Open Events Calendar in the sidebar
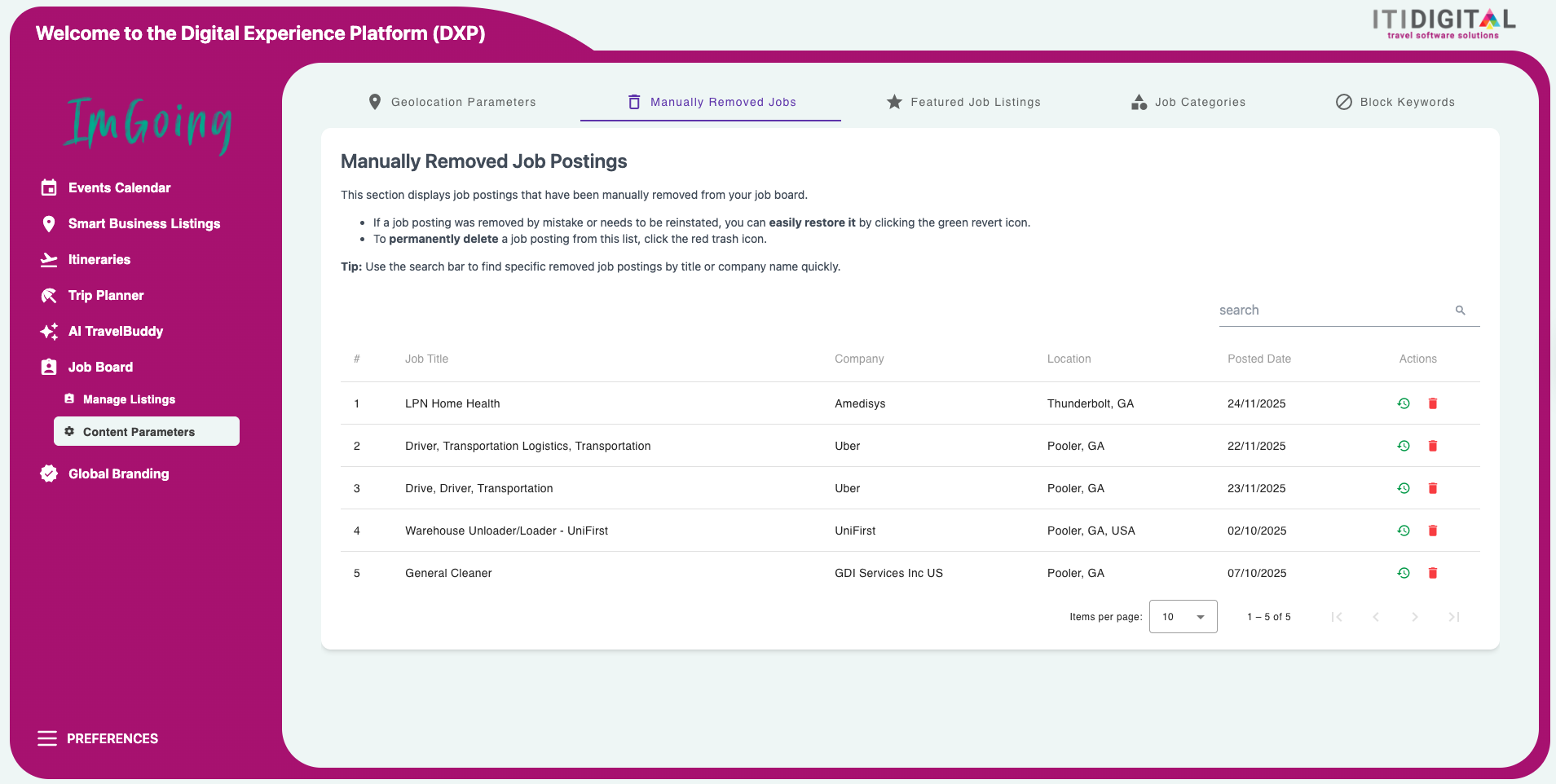Image resolution: width=1556 pixels, height=784 pixels. [120, 187]
